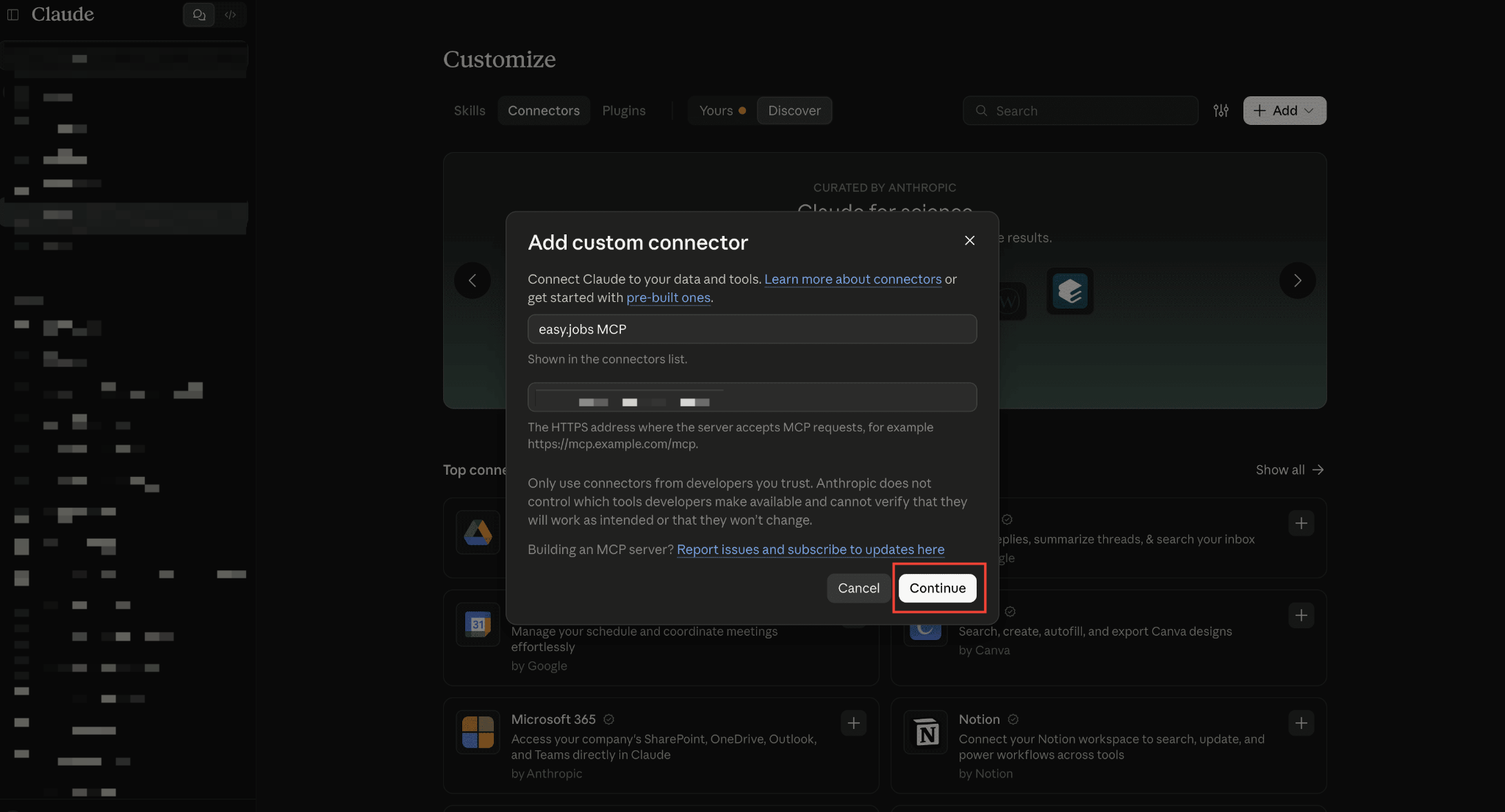Switch to the Skills tab
1505x812 pixels.
[470, 110]
